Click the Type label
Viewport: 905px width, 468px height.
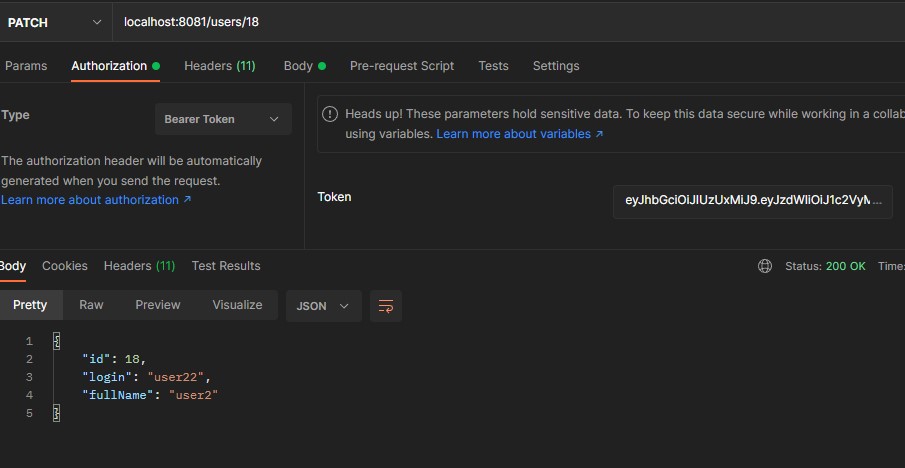16,115
